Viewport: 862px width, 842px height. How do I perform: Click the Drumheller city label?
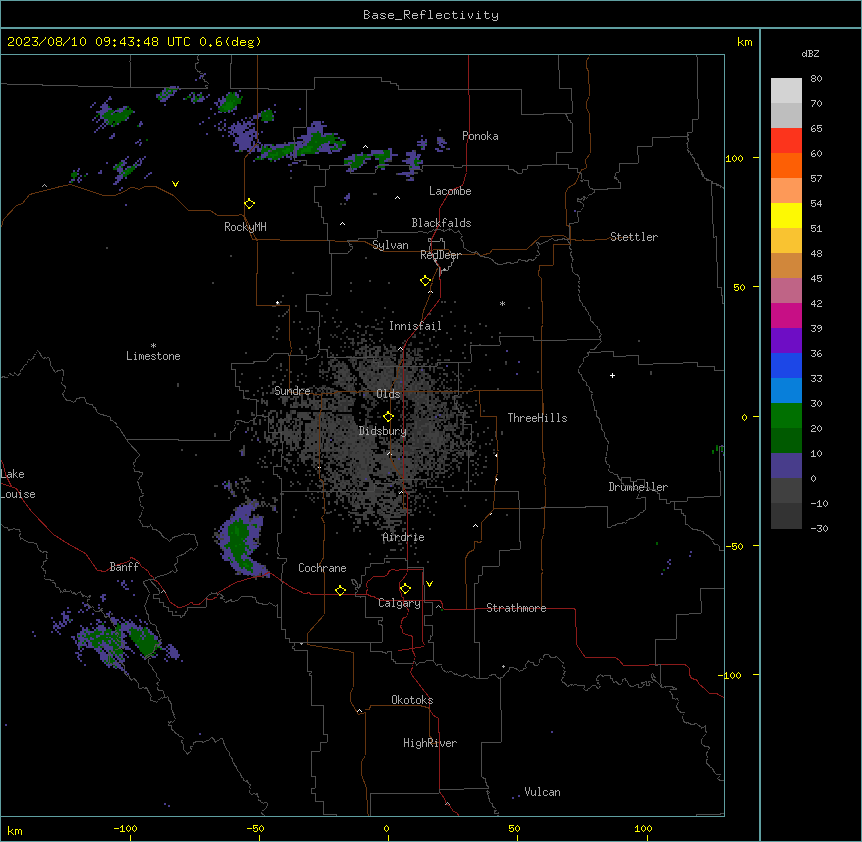[638, 487]
